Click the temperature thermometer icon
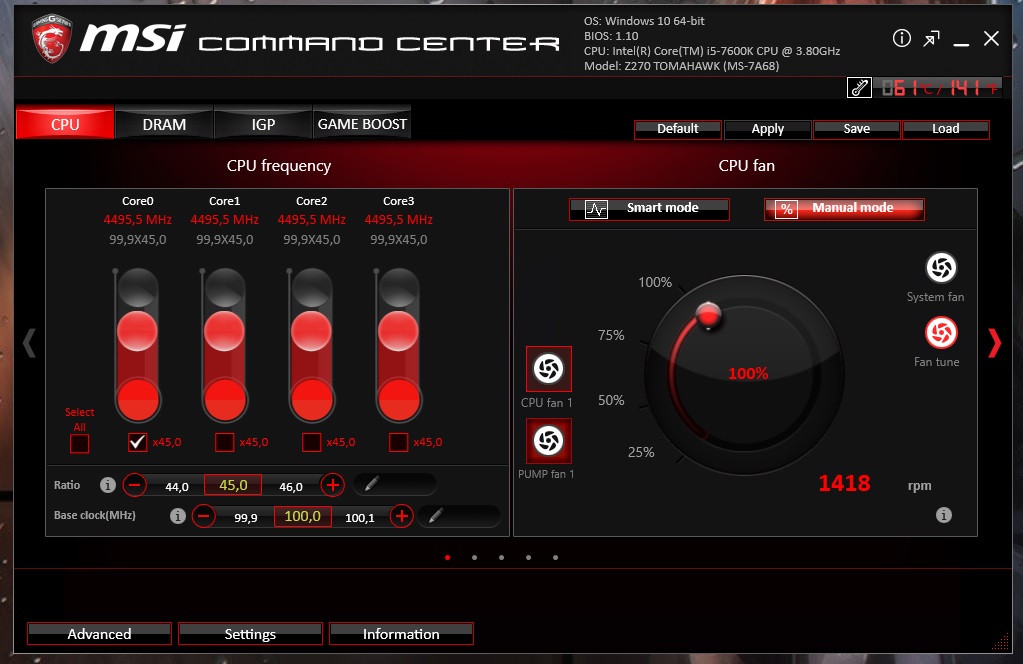The width and height of the screenshot is (1023, 664). pyautogui.click(x=859, y=87)
